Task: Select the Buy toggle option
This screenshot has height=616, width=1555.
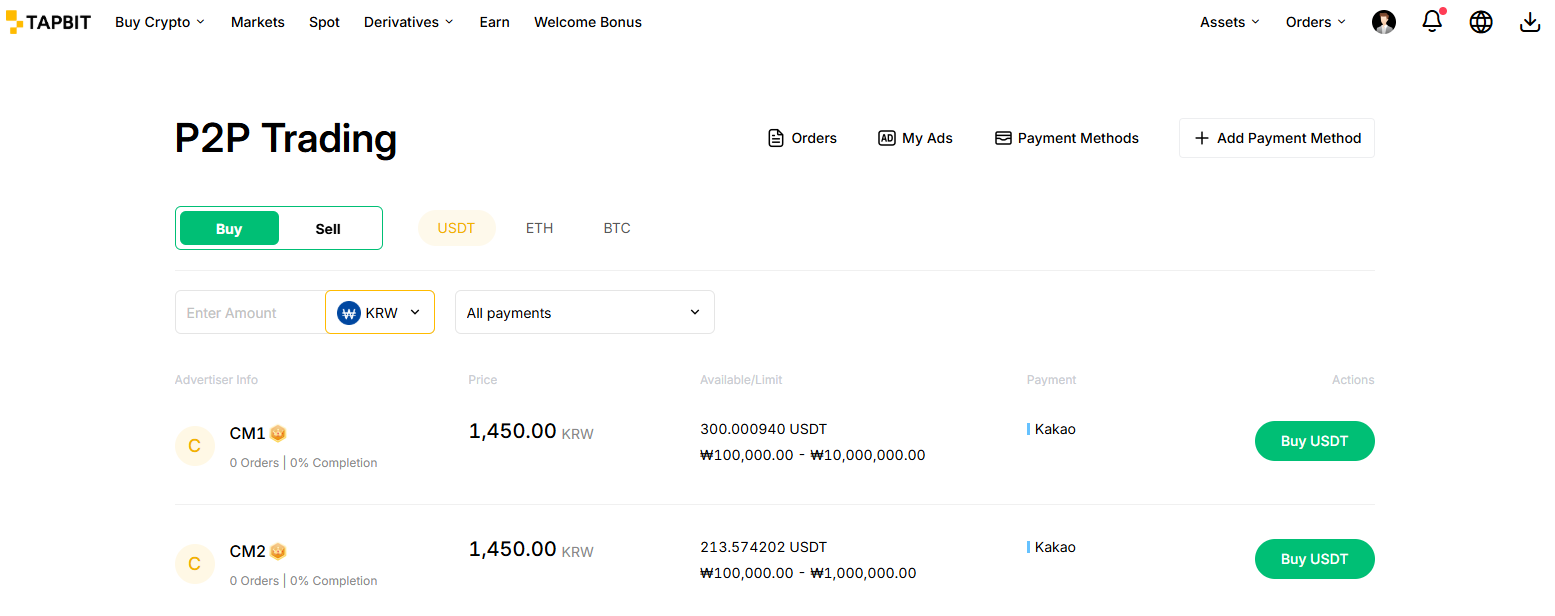Action: (229, 229)
